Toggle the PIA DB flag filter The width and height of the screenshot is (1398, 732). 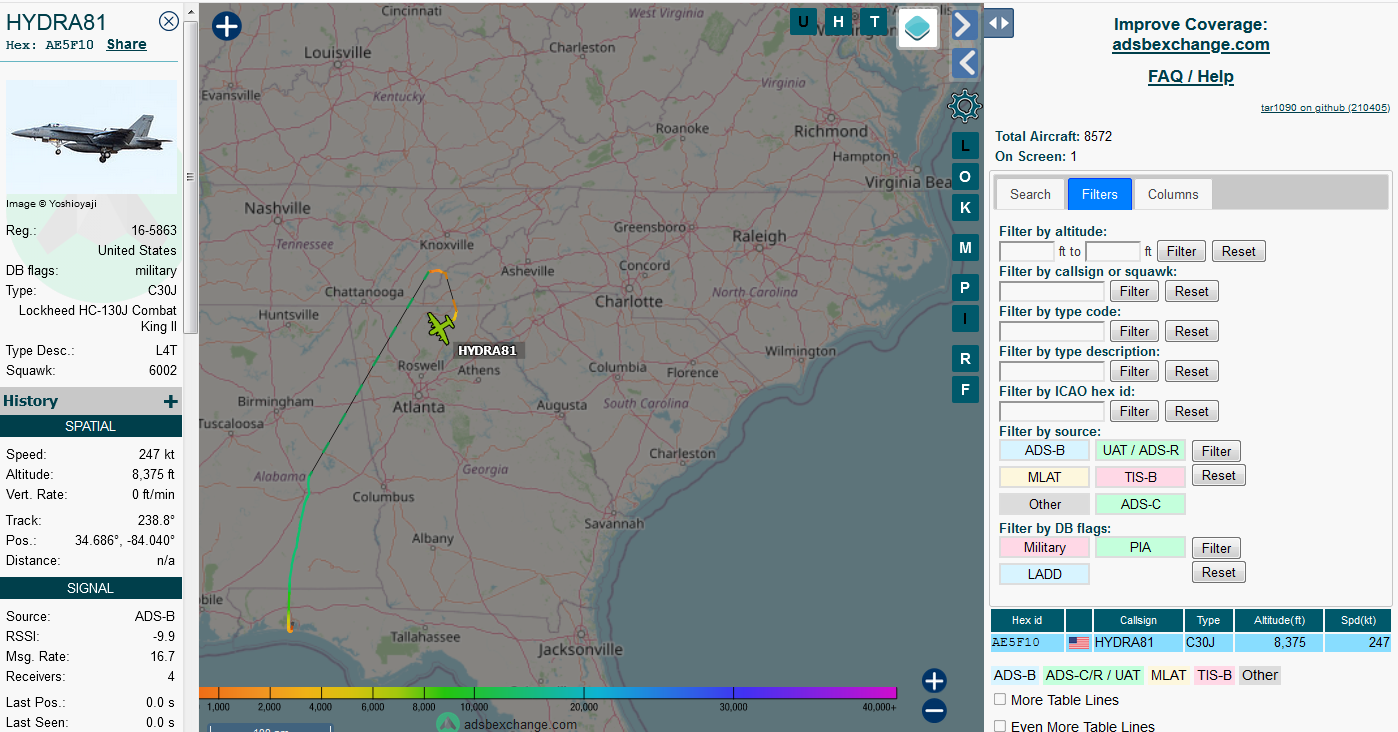point(1141,547)
